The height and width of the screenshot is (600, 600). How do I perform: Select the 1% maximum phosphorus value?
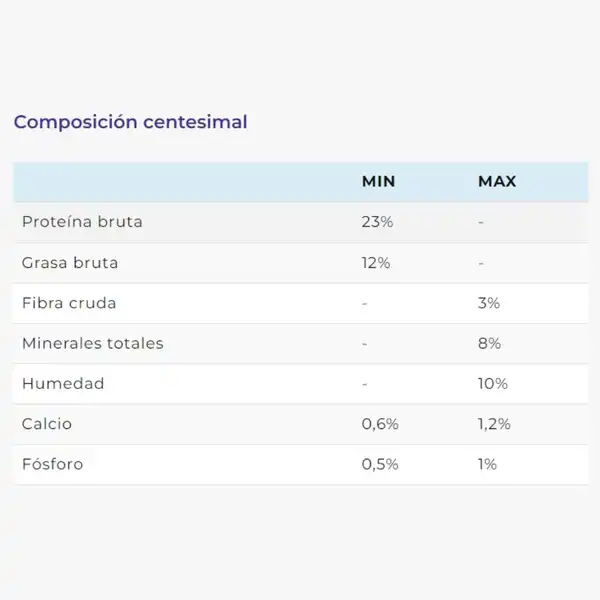click(x=487, y=464)
